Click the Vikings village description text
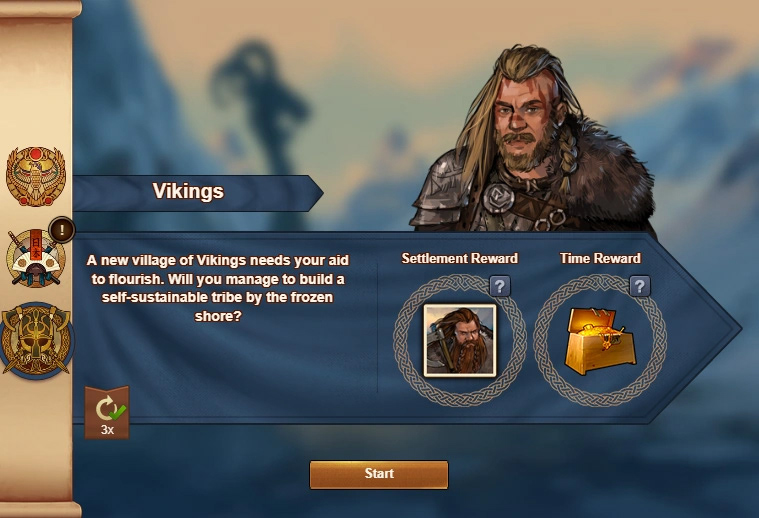 click(x=218, y=288)
